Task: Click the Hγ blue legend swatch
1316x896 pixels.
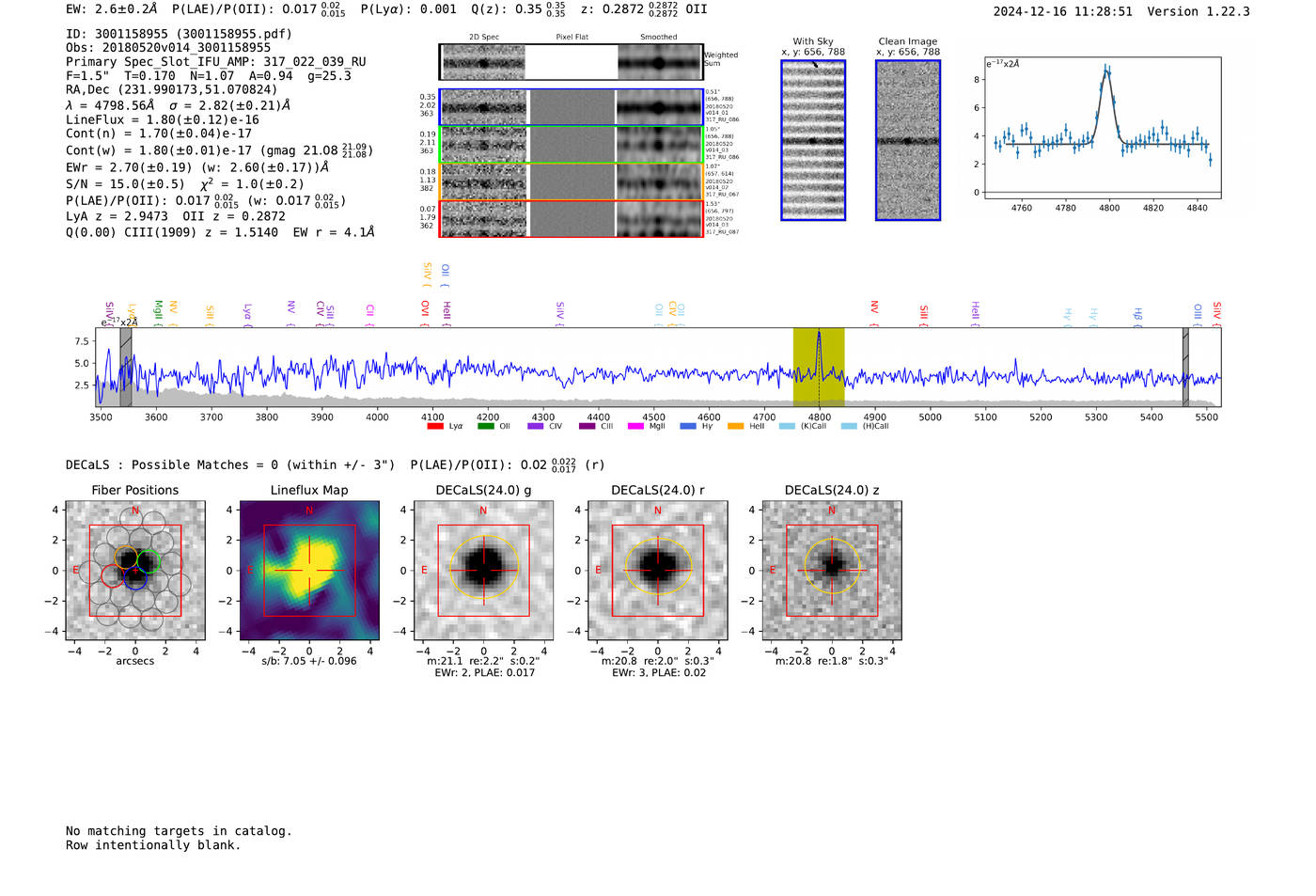Action: pos(688,426)
